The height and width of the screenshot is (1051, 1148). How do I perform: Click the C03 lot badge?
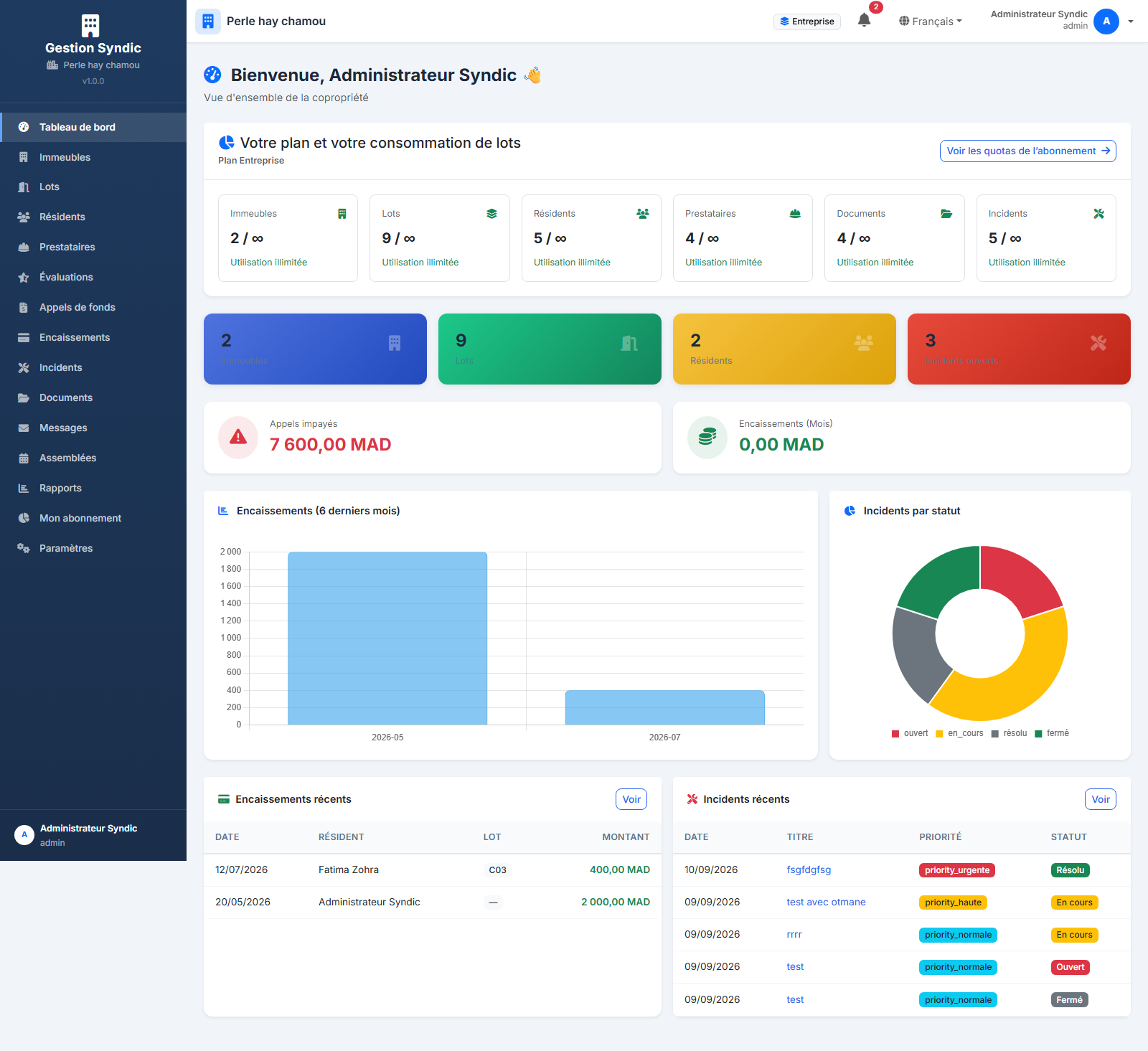(x=497, y=870)
